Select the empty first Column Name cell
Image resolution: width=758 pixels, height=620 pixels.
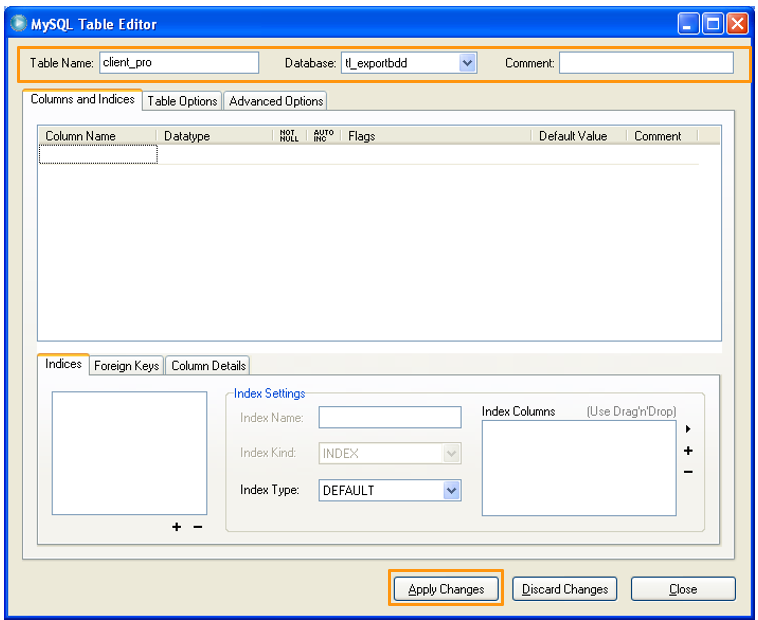(98, 154)
